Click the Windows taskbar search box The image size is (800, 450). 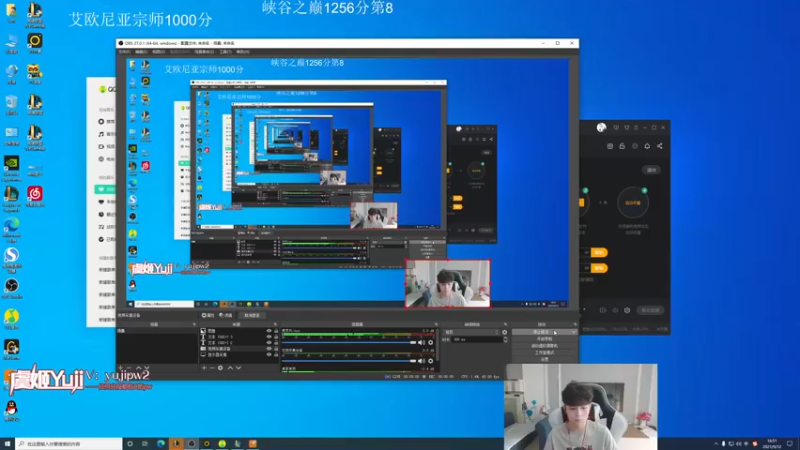tap(69, 444)
